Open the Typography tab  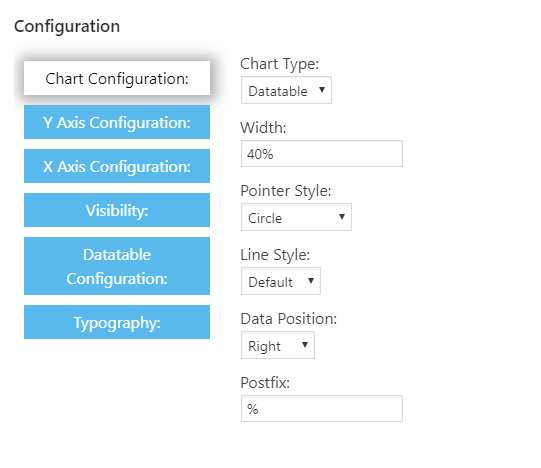coord(117,322)
